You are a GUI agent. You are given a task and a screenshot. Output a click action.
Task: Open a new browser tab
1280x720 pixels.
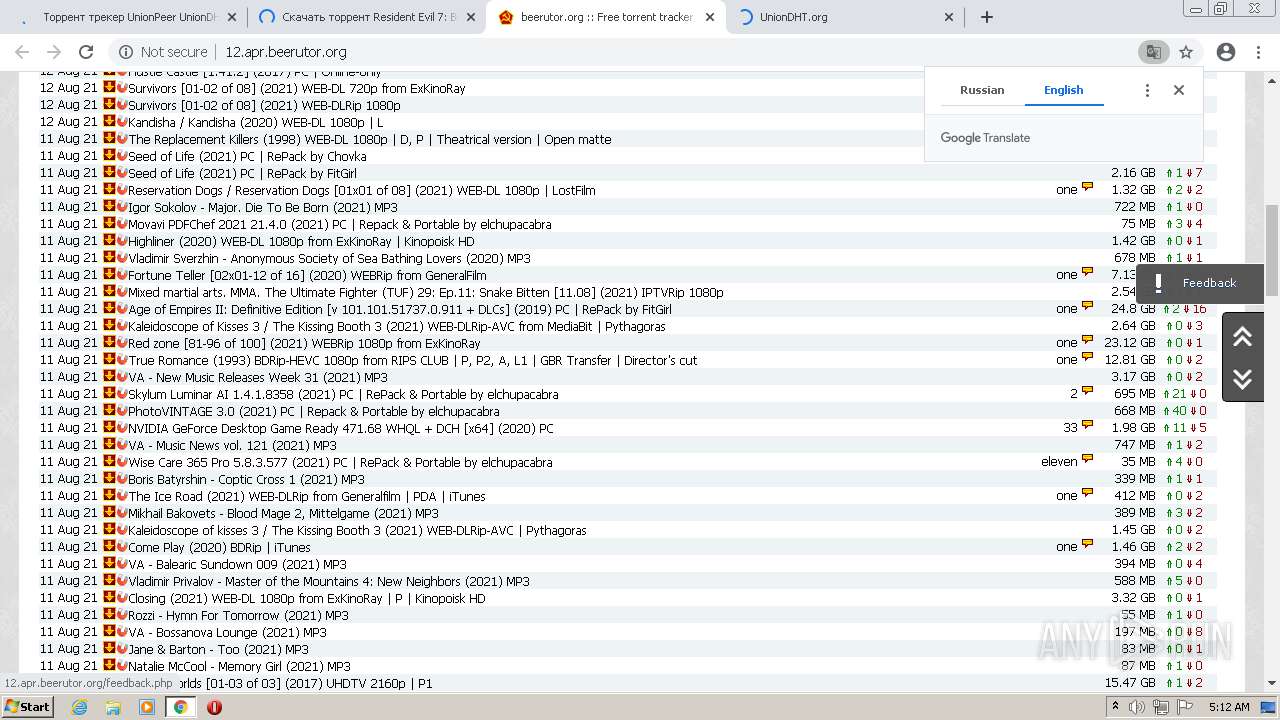(x=987, y=17)
